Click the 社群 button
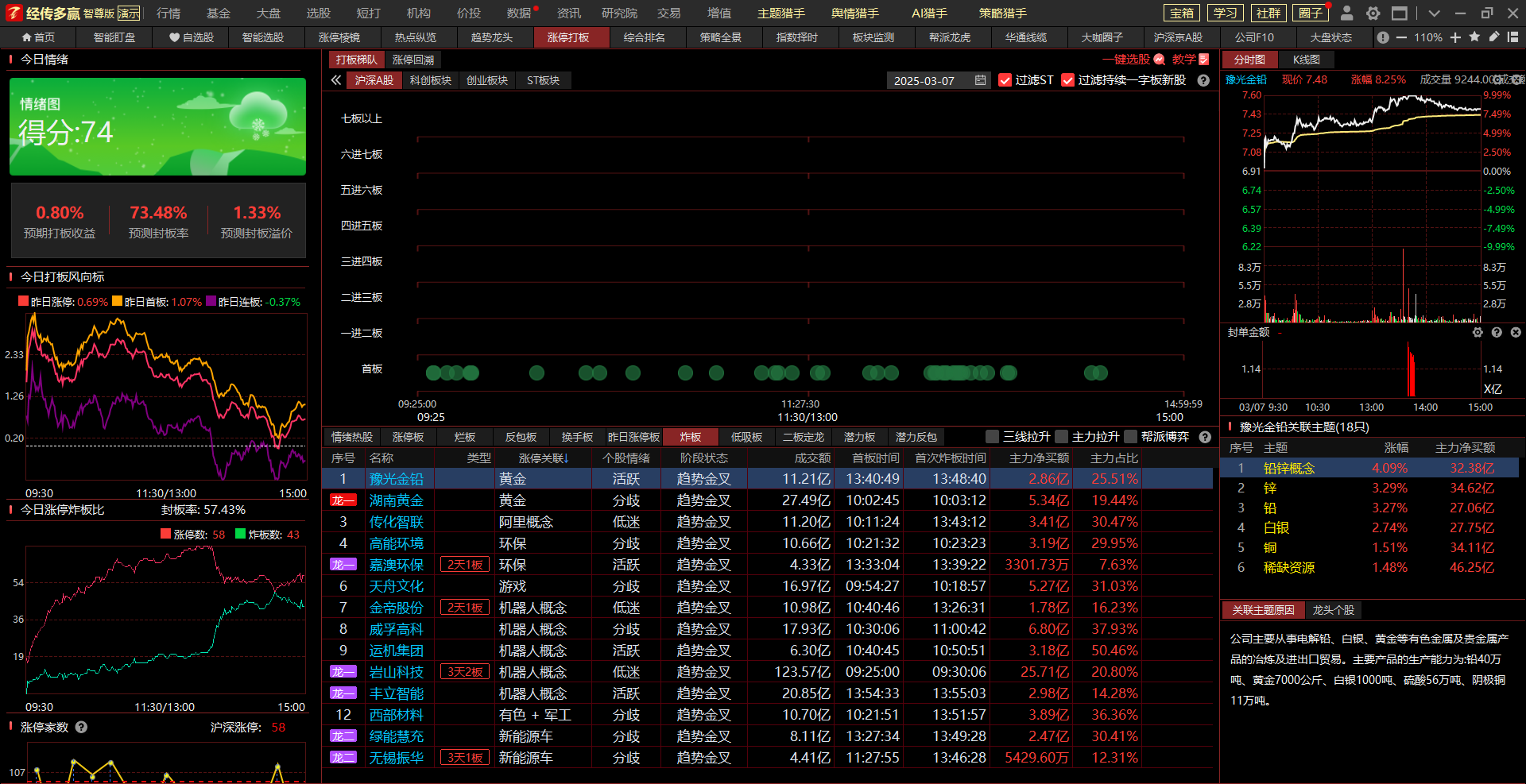This screenshot has width=1526, height=784. pyautogui.click(x=1268, y=13)
